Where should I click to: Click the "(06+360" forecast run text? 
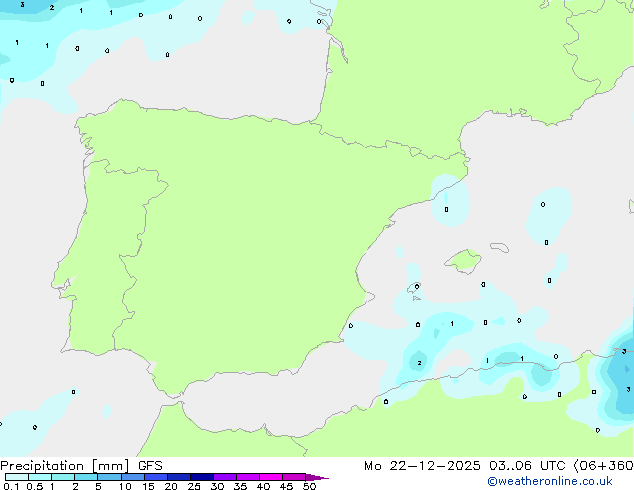pos(604,466)
